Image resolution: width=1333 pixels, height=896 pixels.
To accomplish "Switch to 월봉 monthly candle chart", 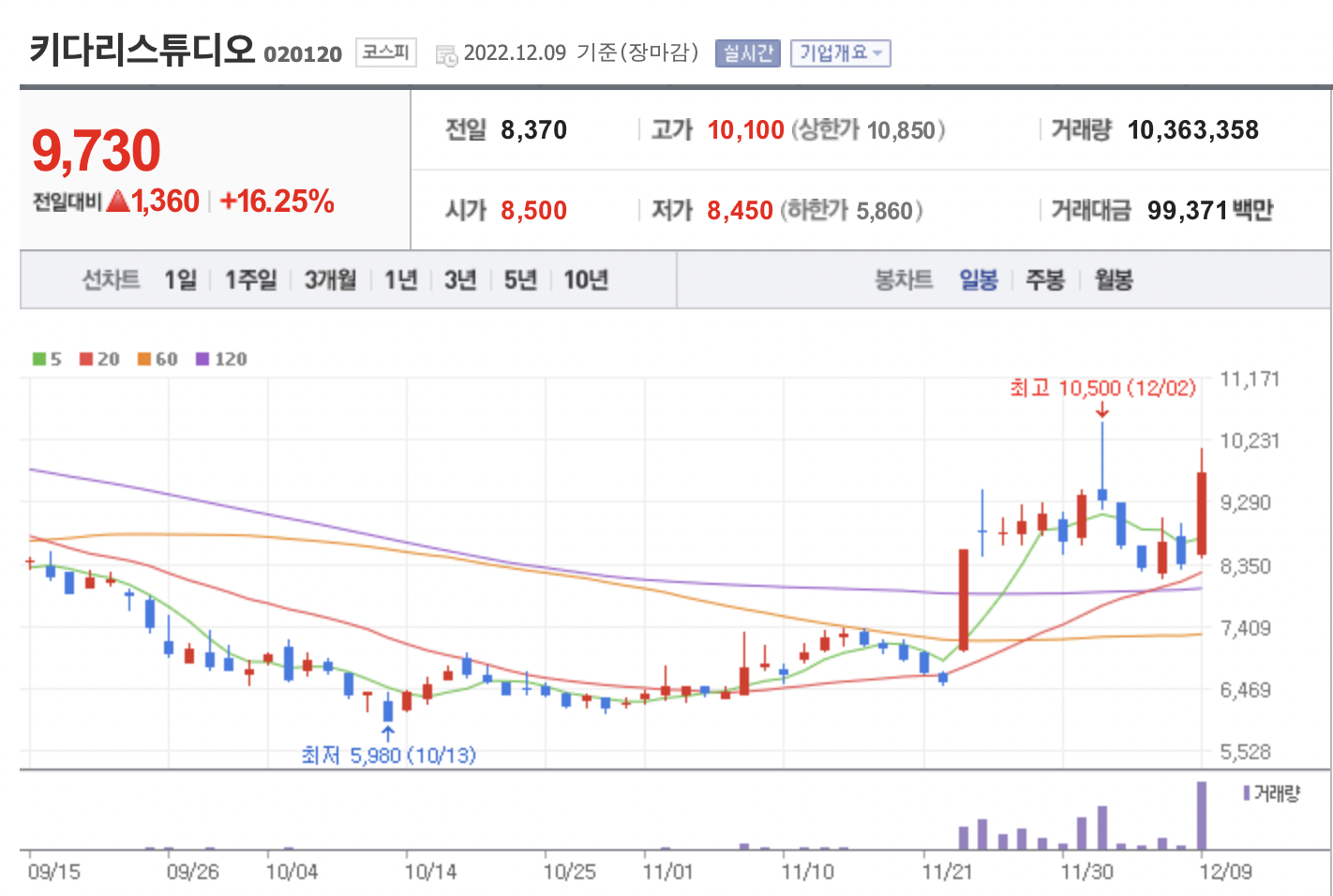I will coord(1114,279).
